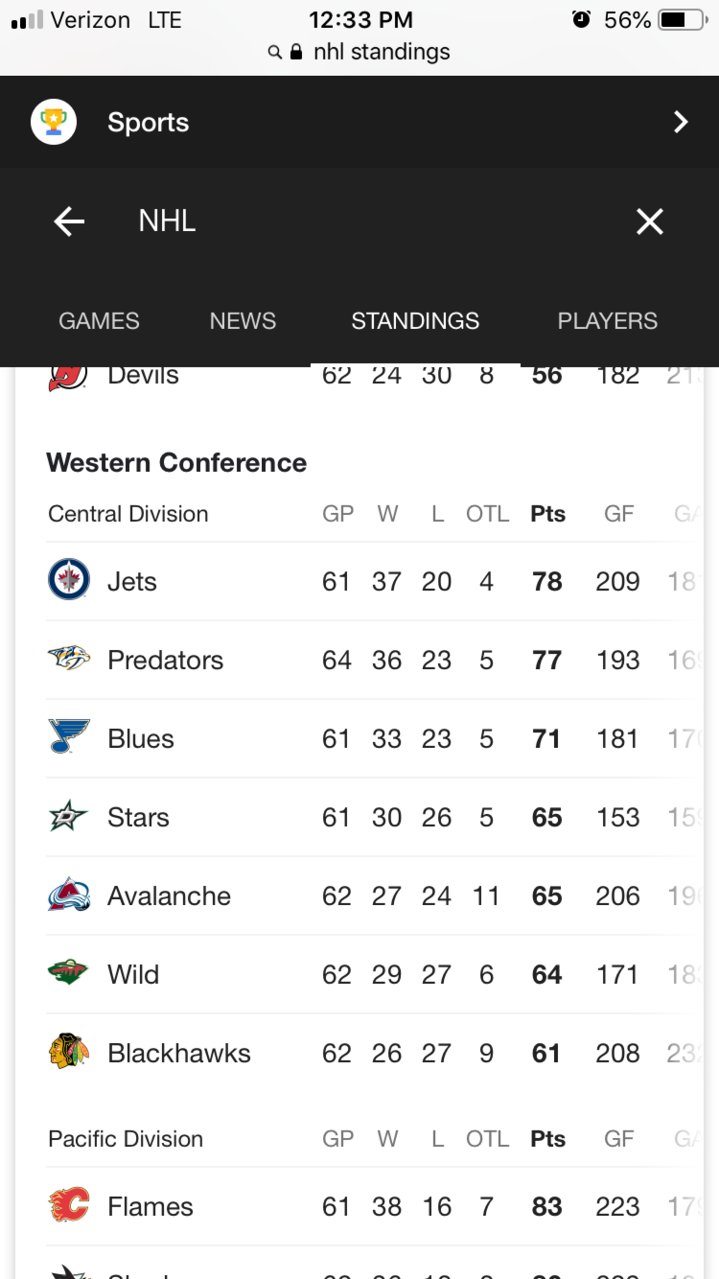Tap the Sports trophy icon
Viewport: 719px width, 1279px height.
[x=54, y=122]
